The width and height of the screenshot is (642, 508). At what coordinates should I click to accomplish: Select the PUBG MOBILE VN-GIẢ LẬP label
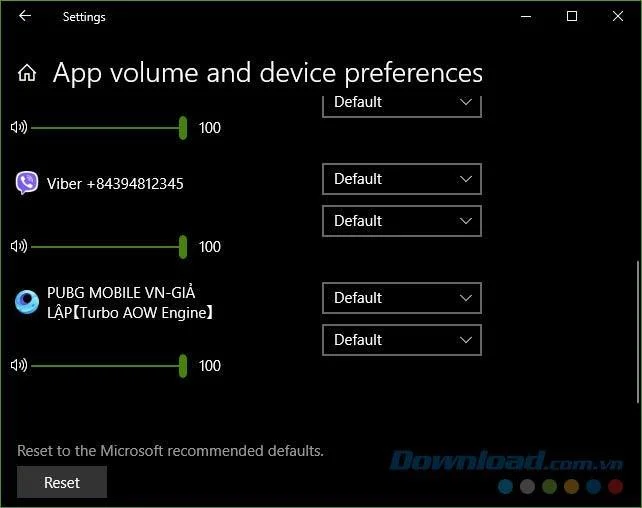click(x=130, y=303)
